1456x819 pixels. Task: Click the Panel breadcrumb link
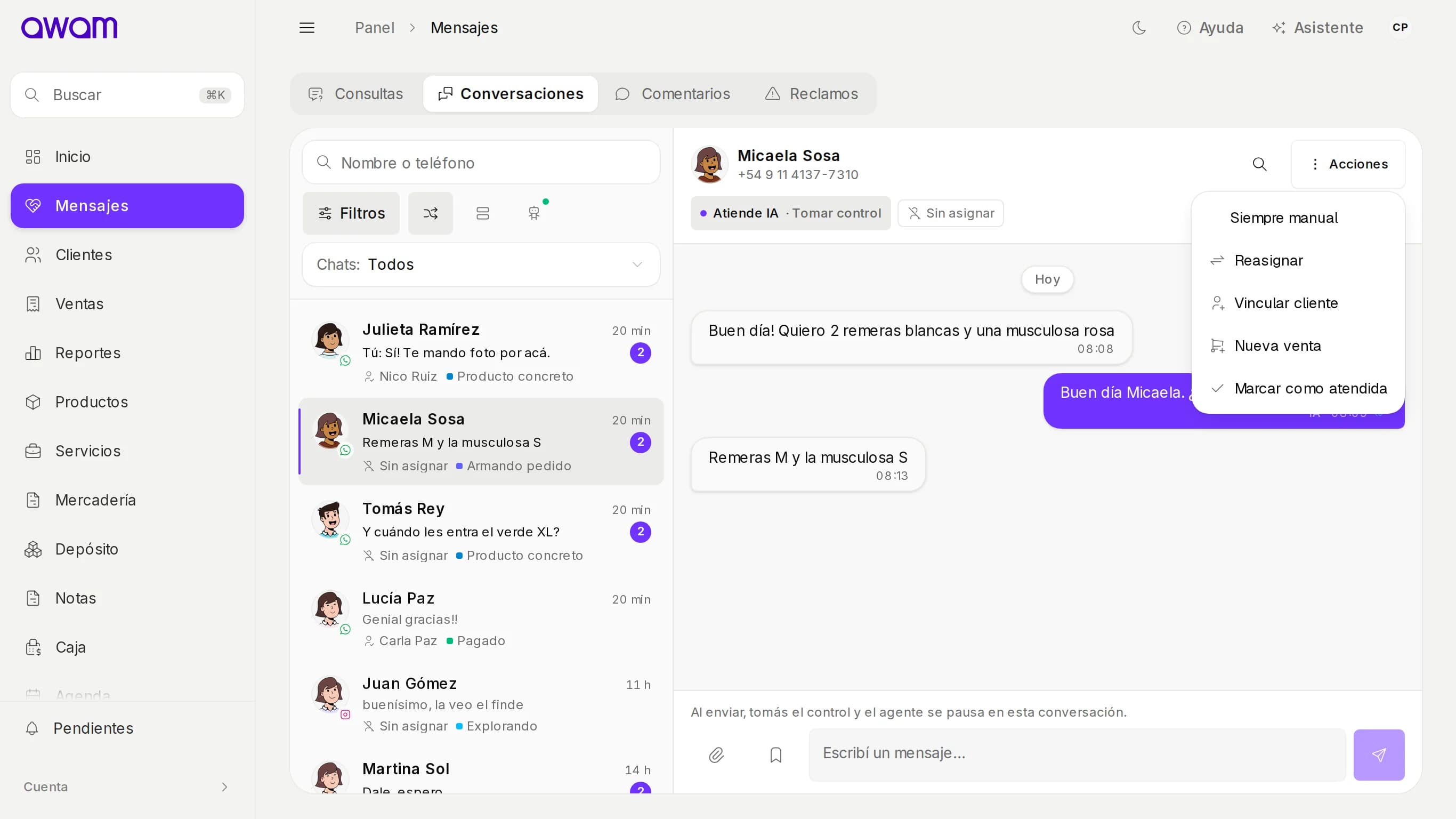374,28
